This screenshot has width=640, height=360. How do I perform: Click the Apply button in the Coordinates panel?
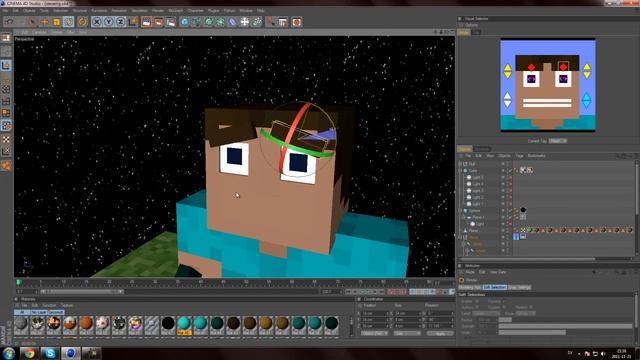pyautogui.click(x=440, y=333)
